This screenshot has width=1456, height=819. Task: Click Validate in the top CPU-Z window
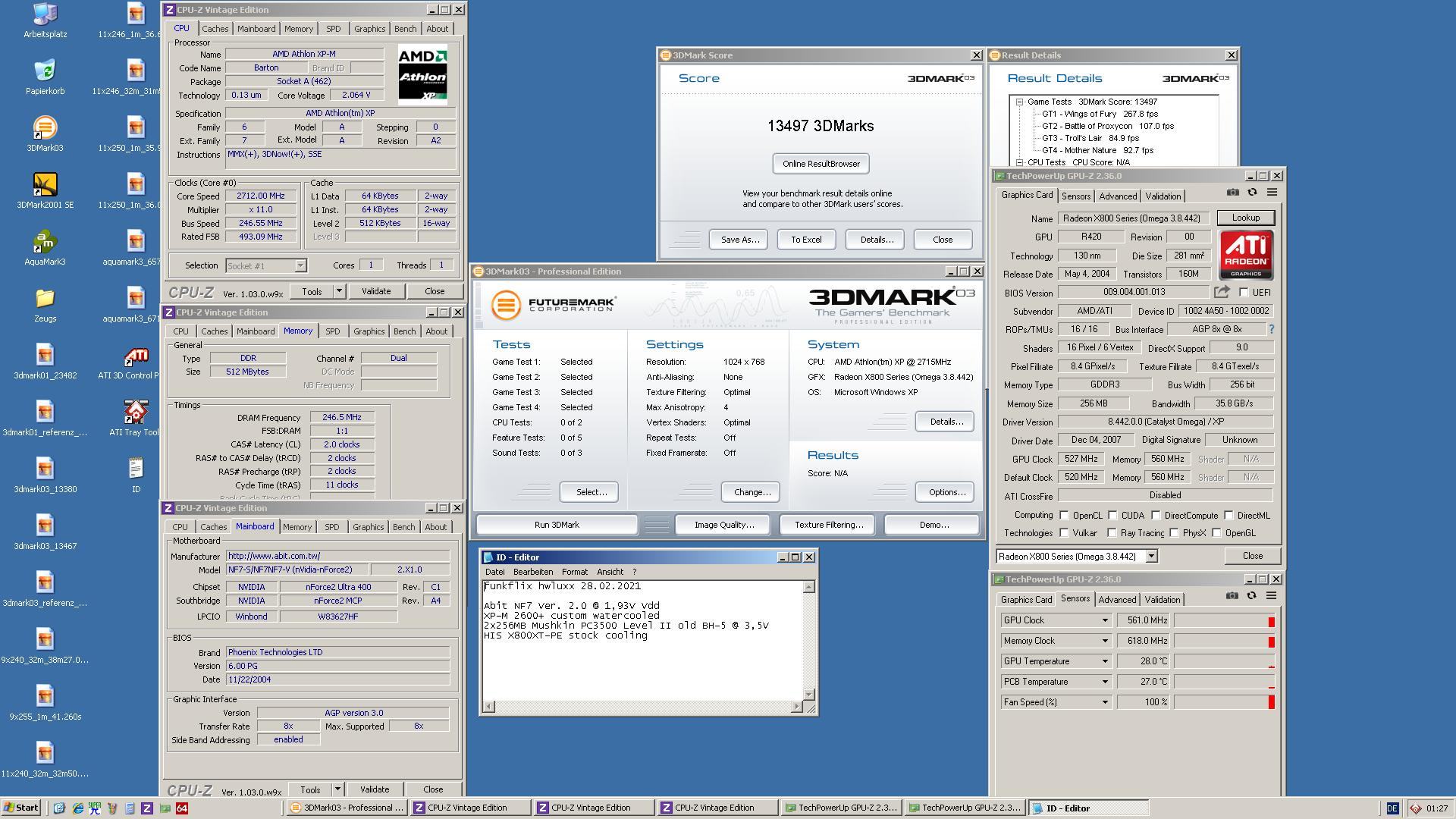pyautogui.click(x=376, y=291)
